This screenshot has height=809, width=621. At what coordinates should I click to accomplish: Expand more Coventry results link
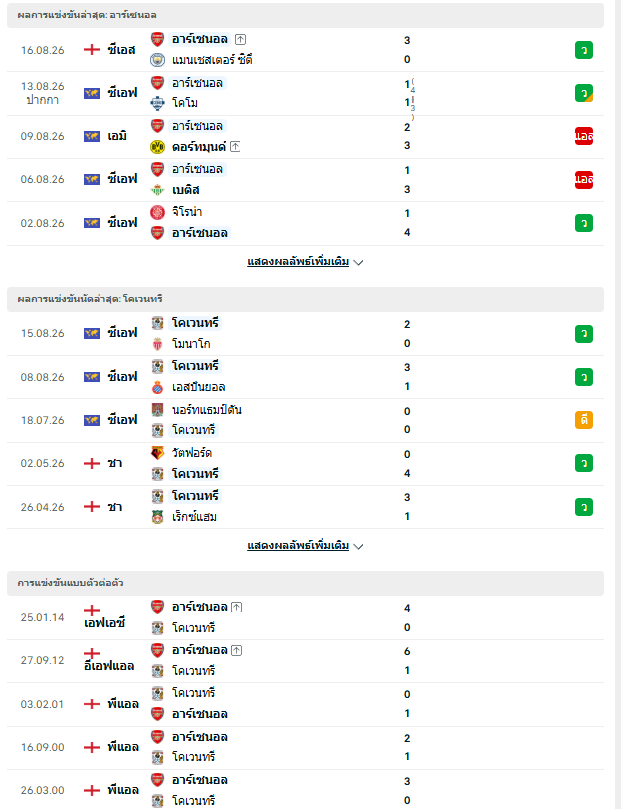tap(305, 545)
